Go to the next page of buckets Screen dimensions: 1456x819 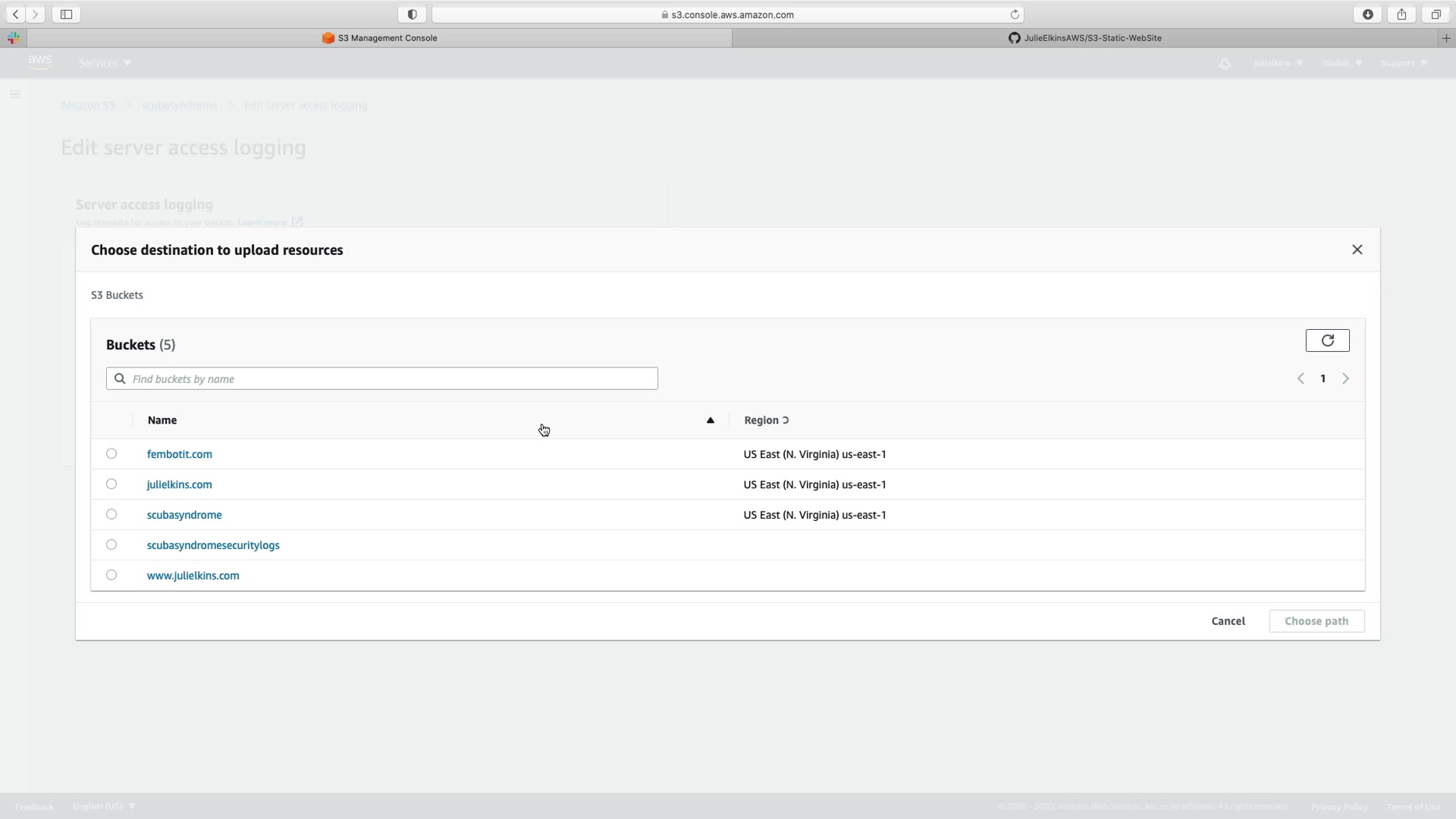(x=1346, y=378)
